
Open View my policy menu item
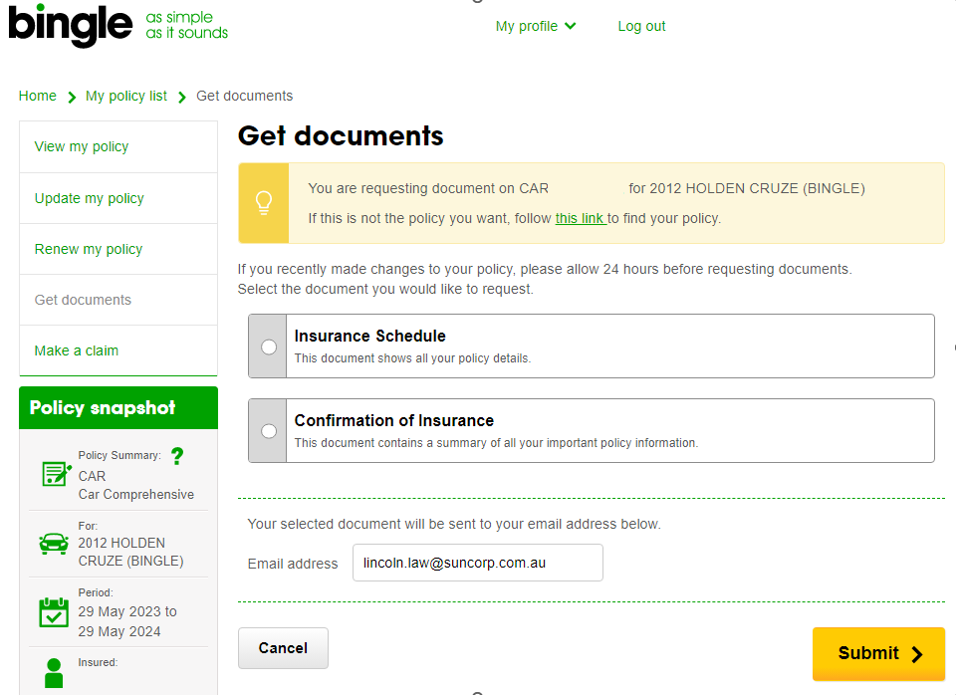pos(118,147)
